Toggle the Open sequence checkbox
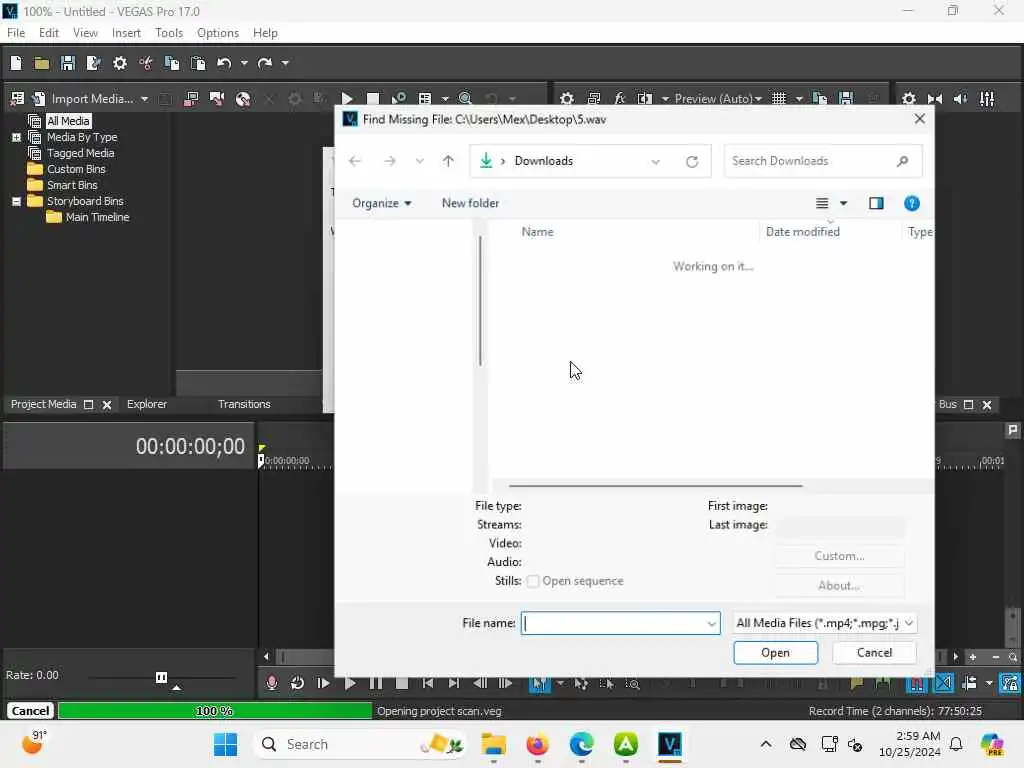The height and width of the screenshot is (768, 1024). 533,581
